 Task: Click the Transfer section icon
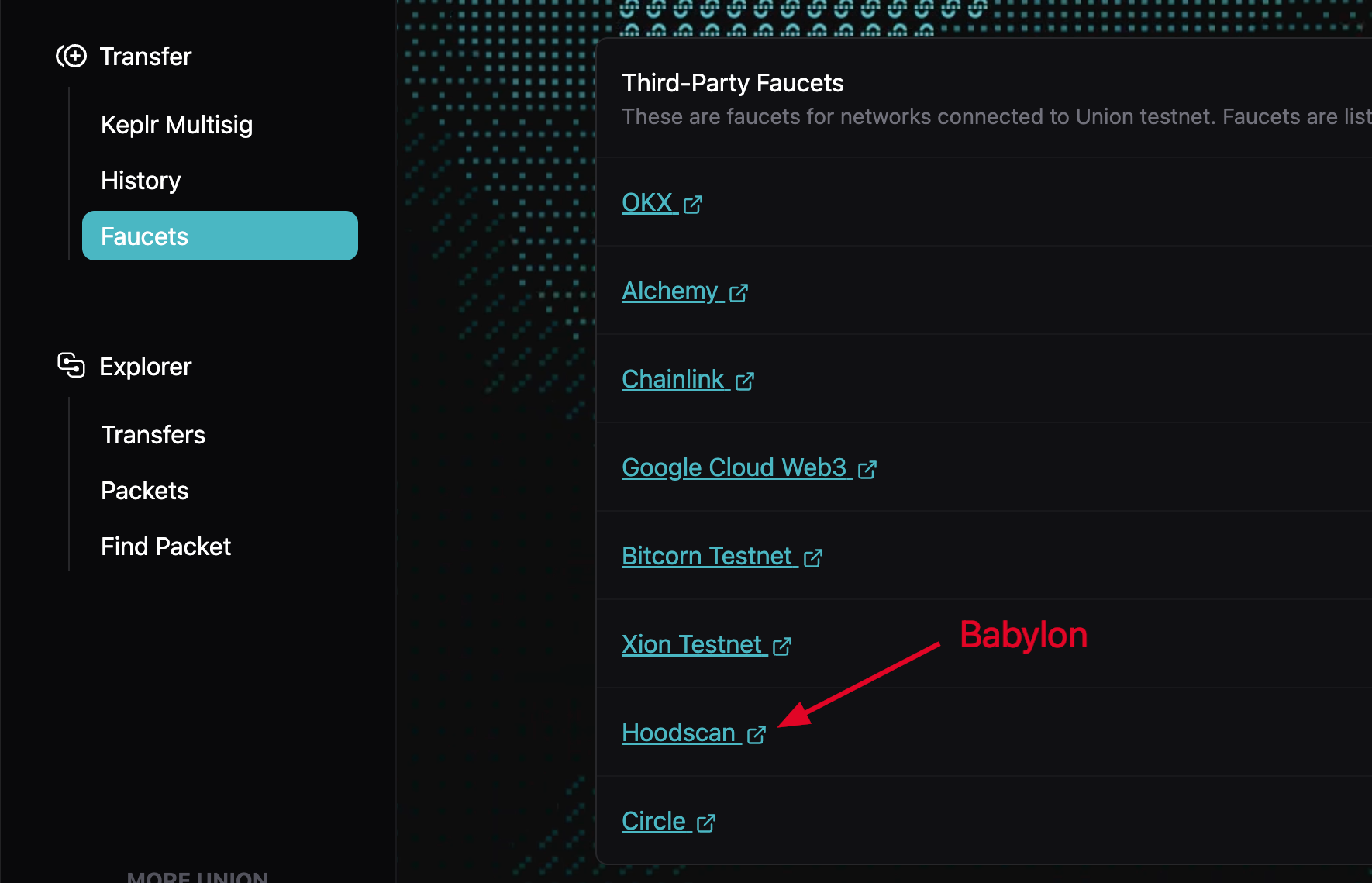71,56
